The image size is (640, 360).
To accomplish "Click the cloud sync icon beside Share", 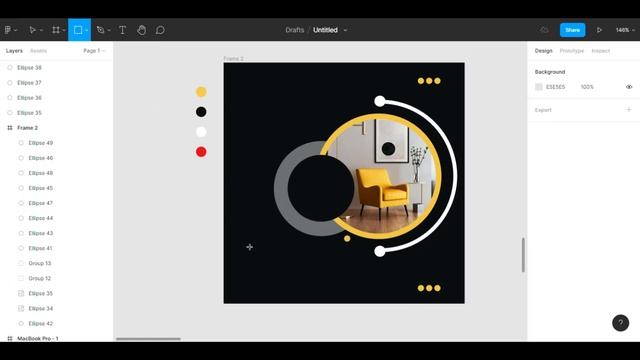I will coord(544,30).
